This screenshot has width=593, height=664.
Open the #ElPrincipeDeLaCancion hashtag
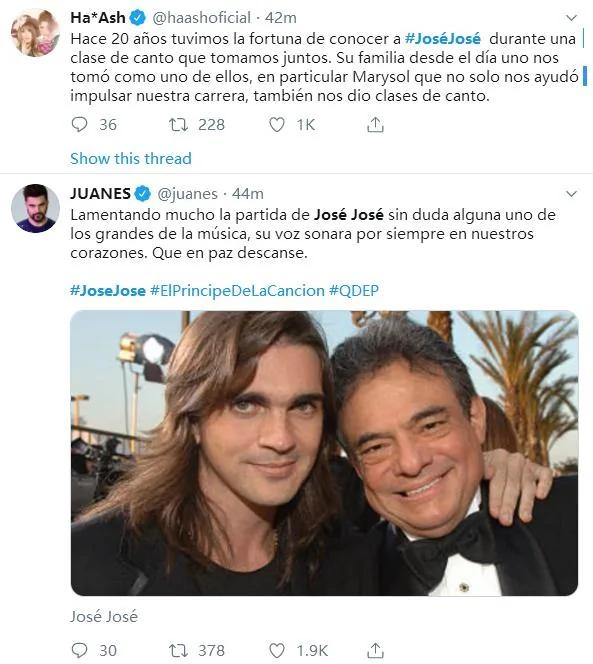237,290
